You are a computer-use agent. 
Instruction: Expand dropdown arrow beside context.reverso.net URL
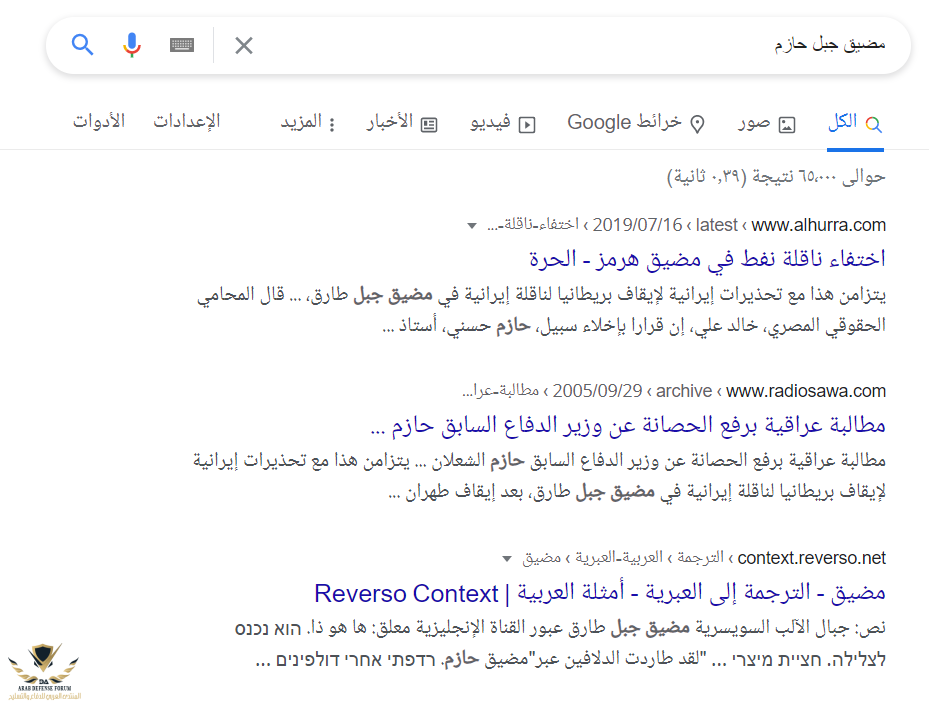point(507,558)
